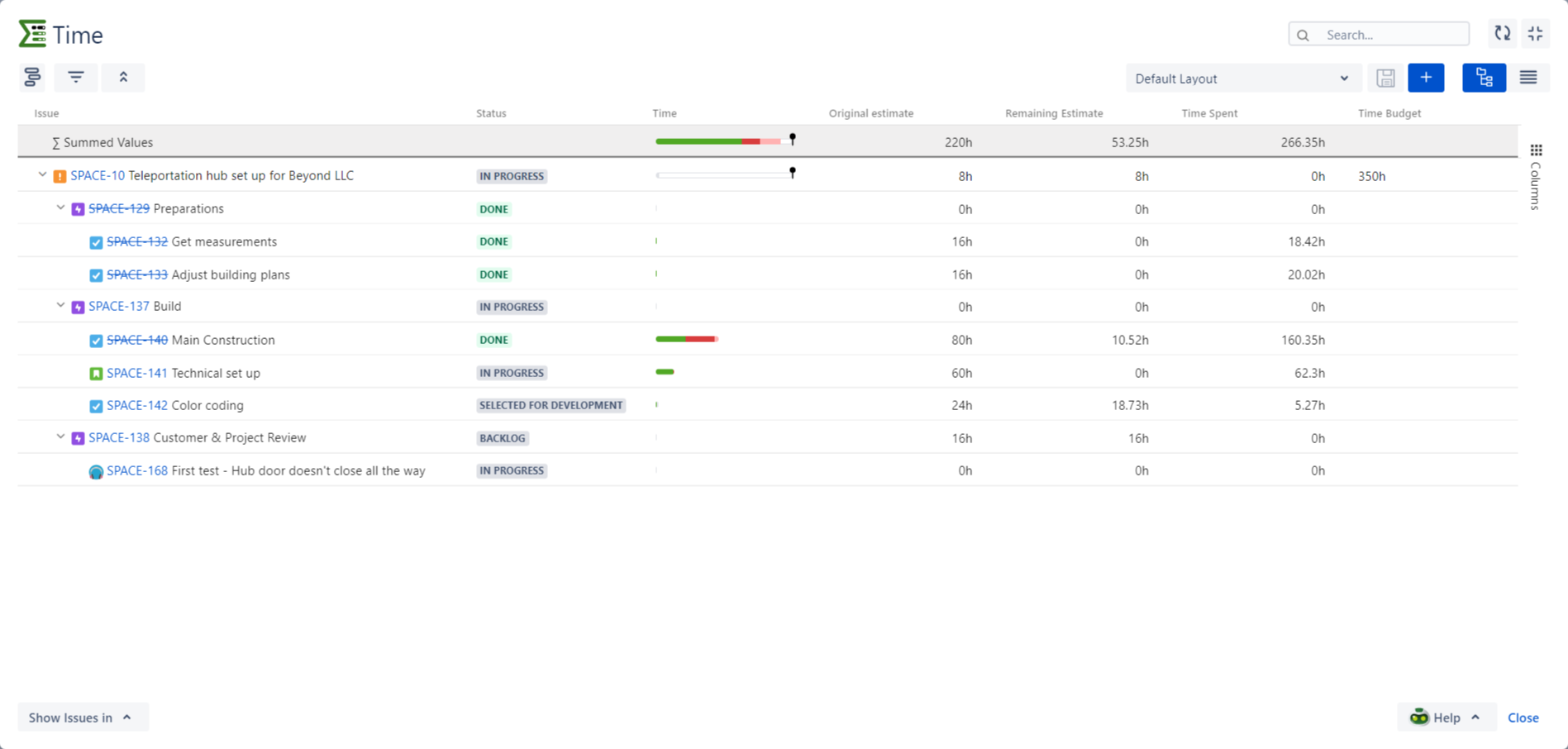Toggle the hierarchy tree view off

1484,77
